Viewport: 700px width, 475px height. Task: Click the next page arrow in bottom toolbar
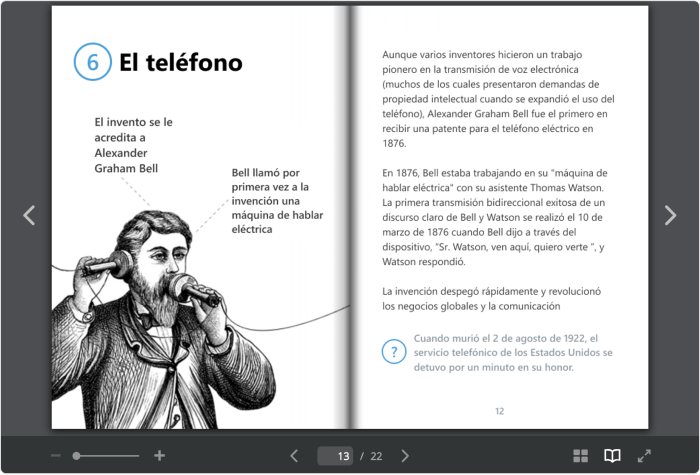pos(405,456)
